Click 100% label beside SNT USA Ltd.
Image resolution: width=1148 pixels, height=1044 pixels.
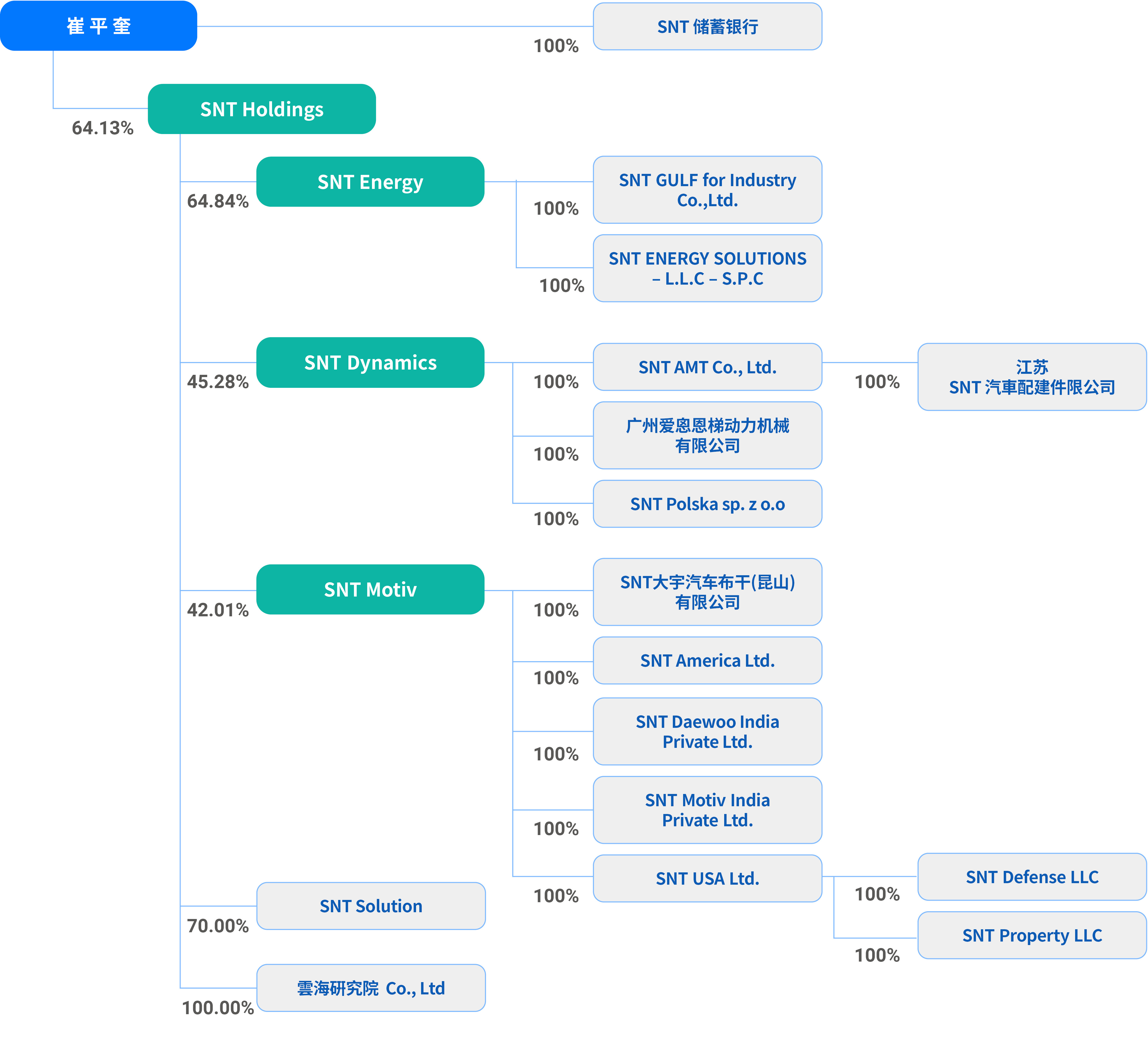[556, 895]
